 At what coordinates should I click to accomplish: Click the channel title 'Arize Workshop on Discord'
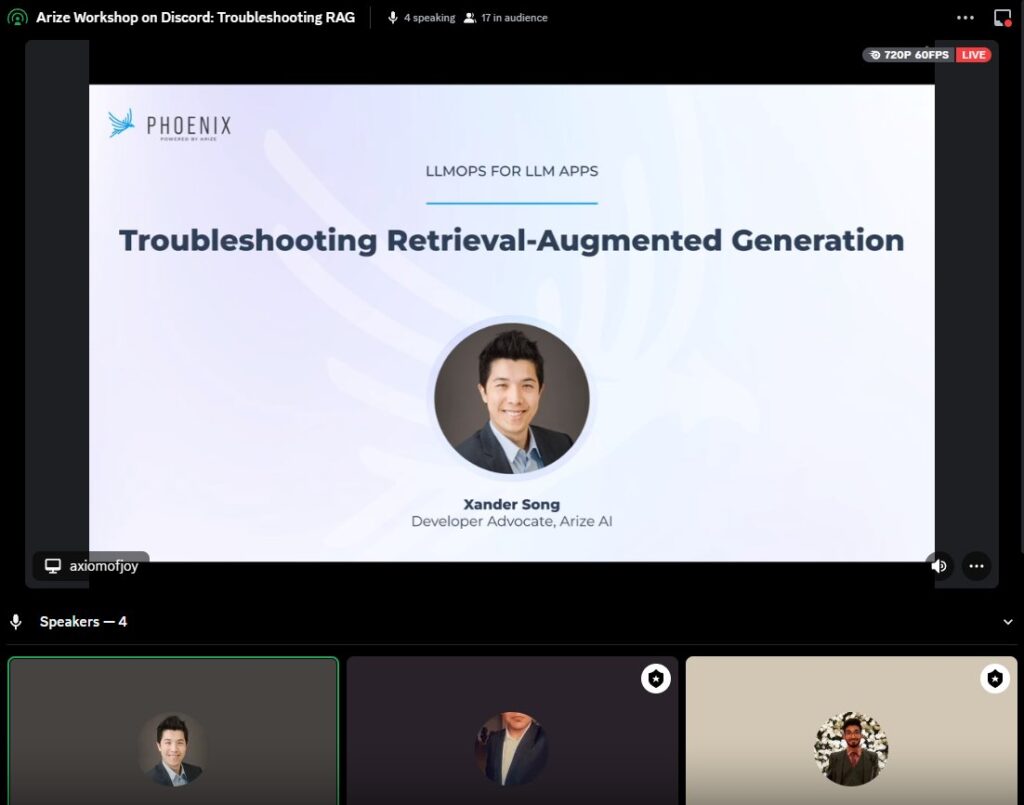[x=196, y=17]
